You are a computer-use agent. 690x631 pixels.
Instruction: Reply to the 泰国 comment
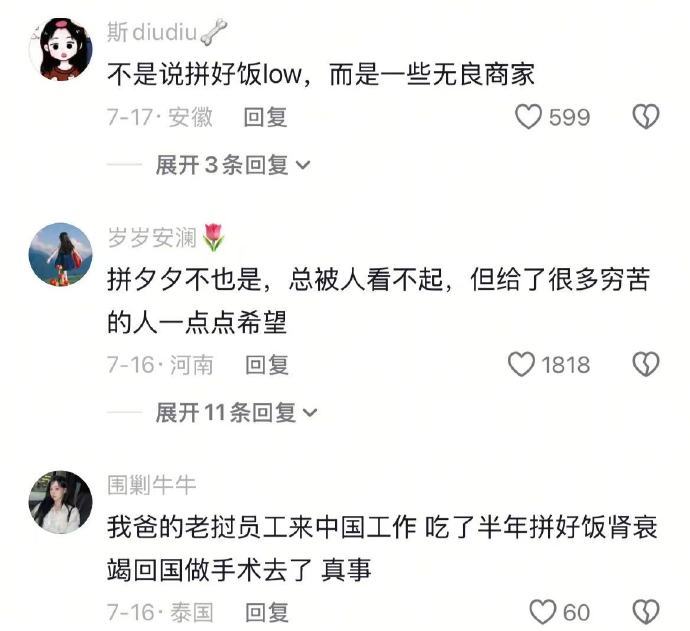point(267,613)
